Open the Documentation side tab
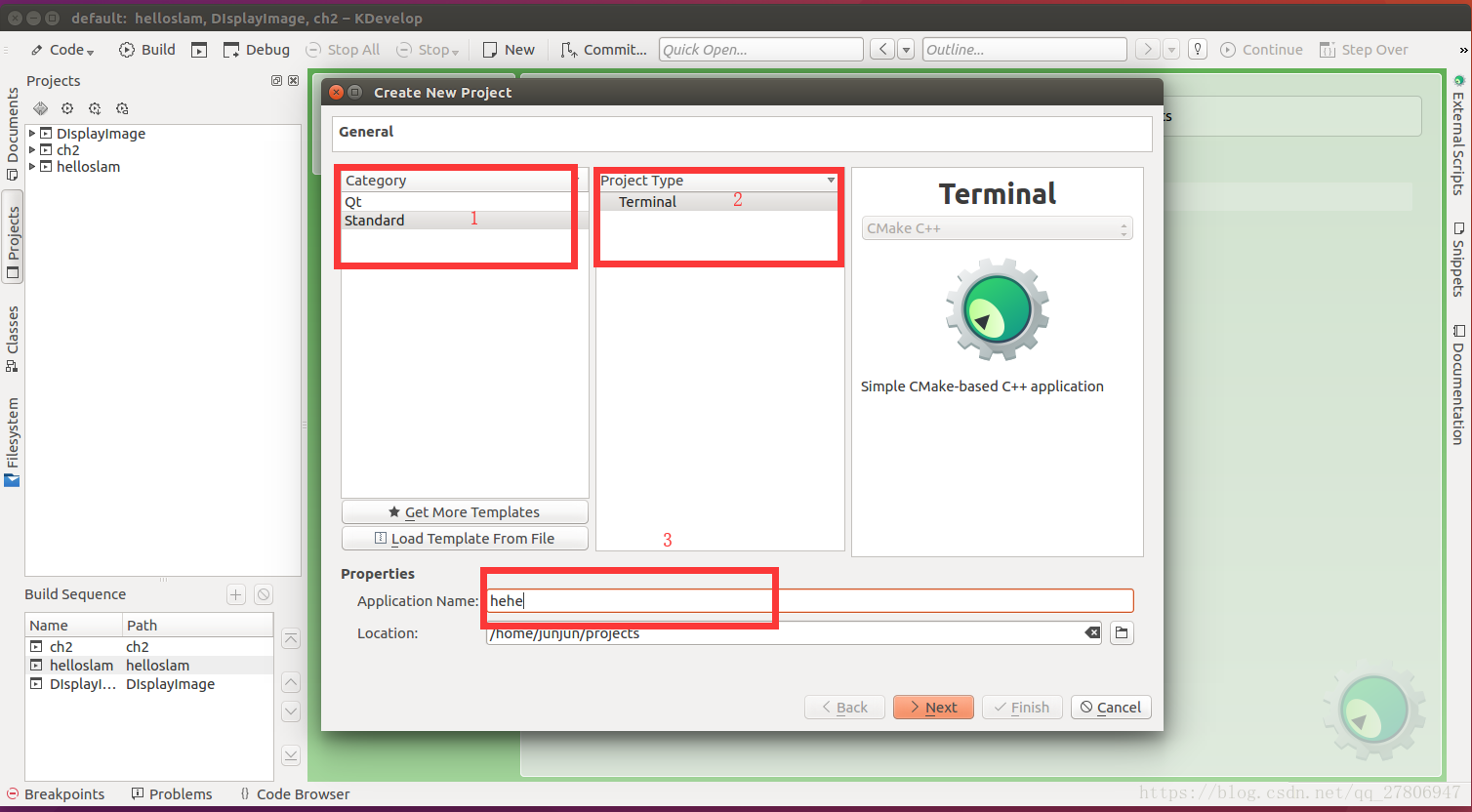 point(1458,385)
